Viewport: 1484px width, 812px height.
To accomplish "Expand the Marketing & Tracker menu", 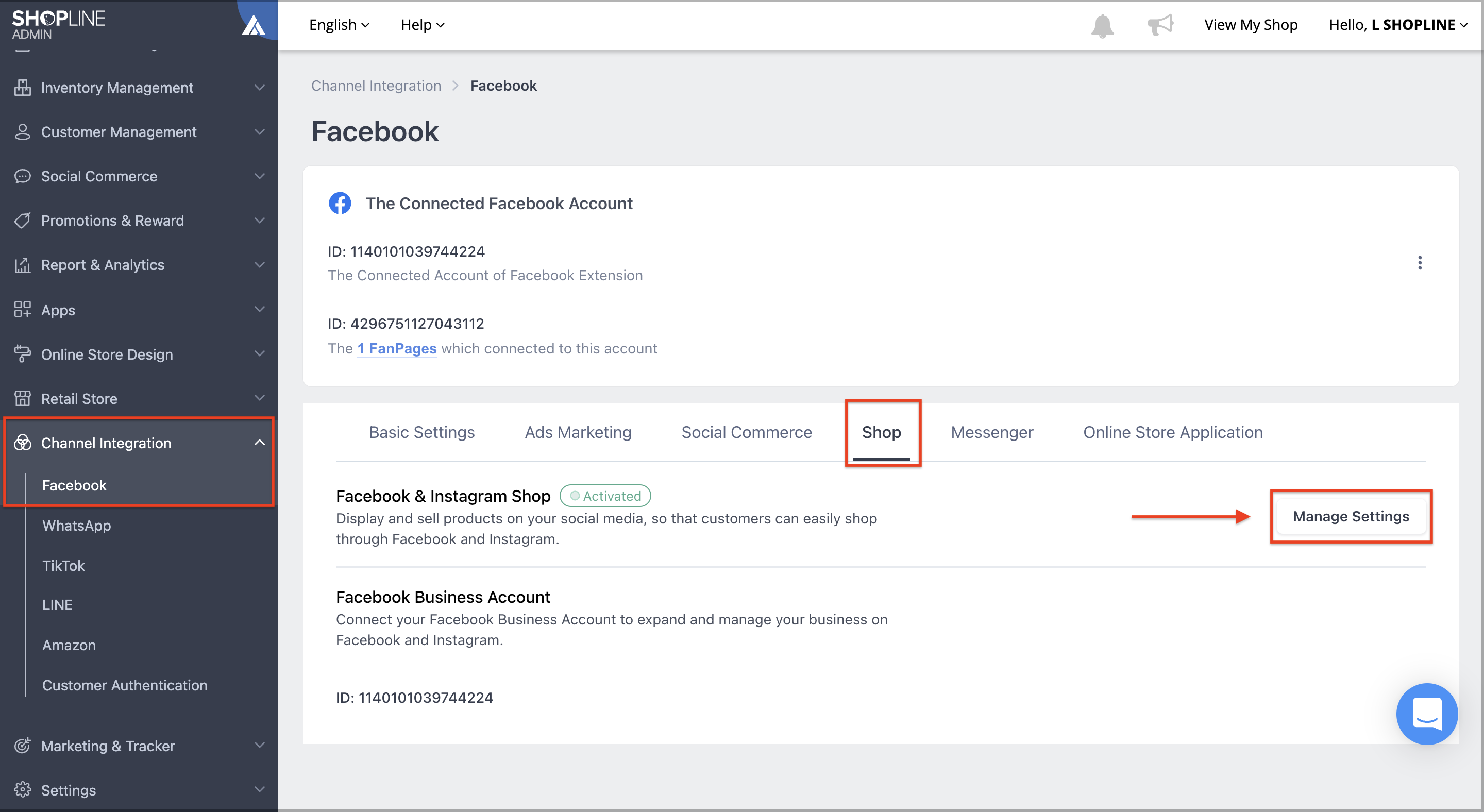I will coord(260,745).
